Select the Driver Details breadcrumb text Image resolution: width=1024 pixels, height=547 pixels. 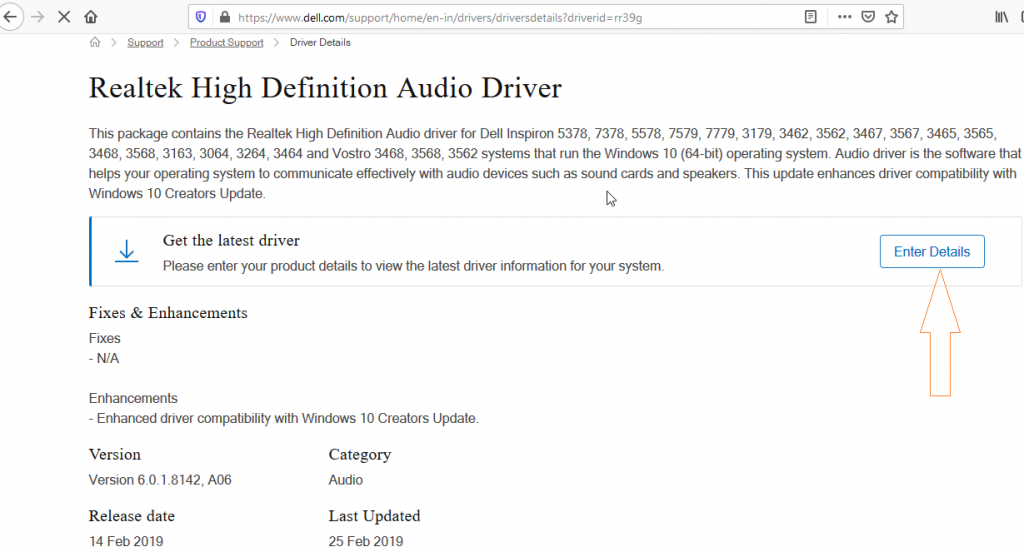click(x=320, y=42)
